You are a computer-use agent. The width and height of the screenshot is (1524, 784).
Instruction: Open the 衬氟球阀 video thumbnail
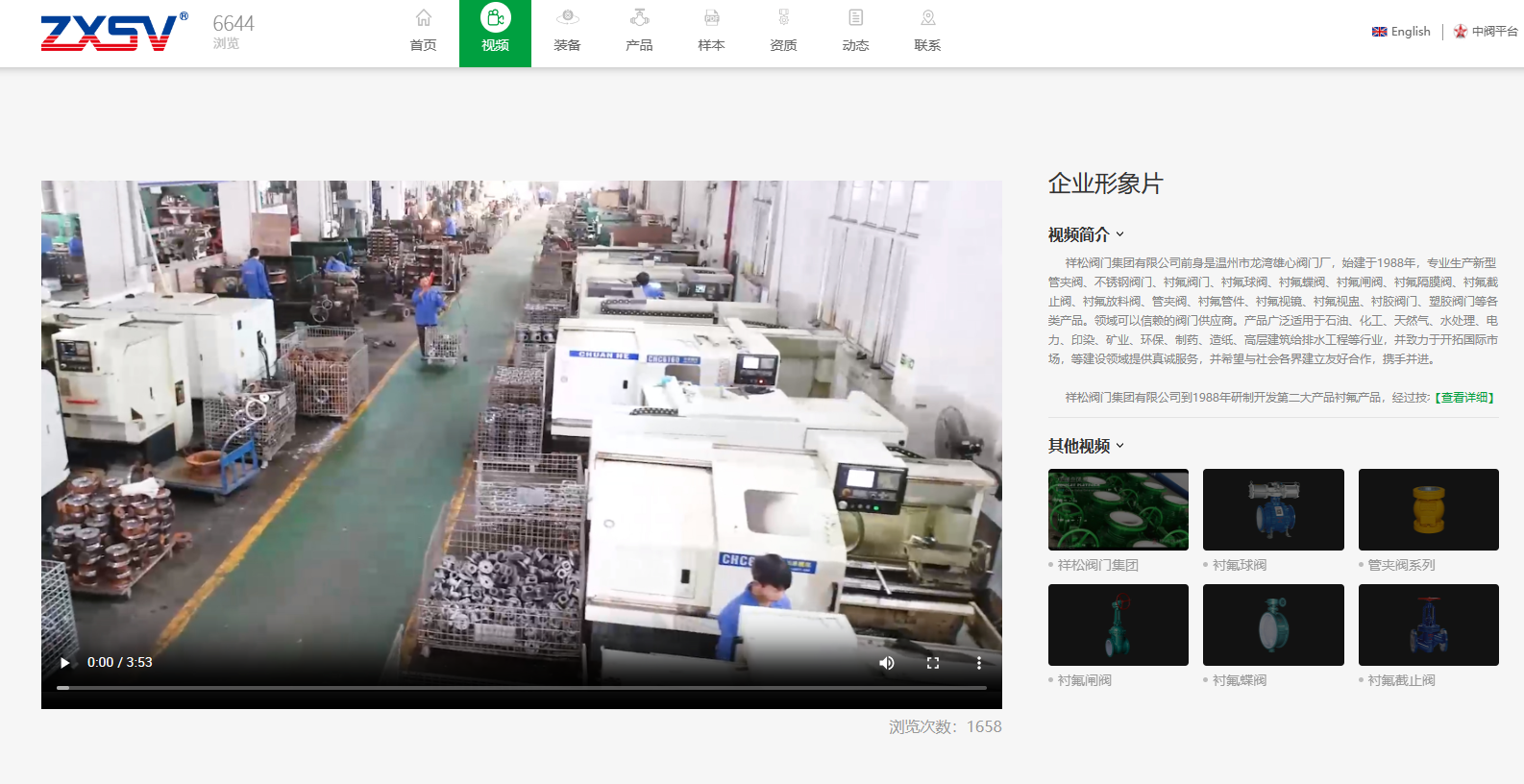[x=1273, y=510]
